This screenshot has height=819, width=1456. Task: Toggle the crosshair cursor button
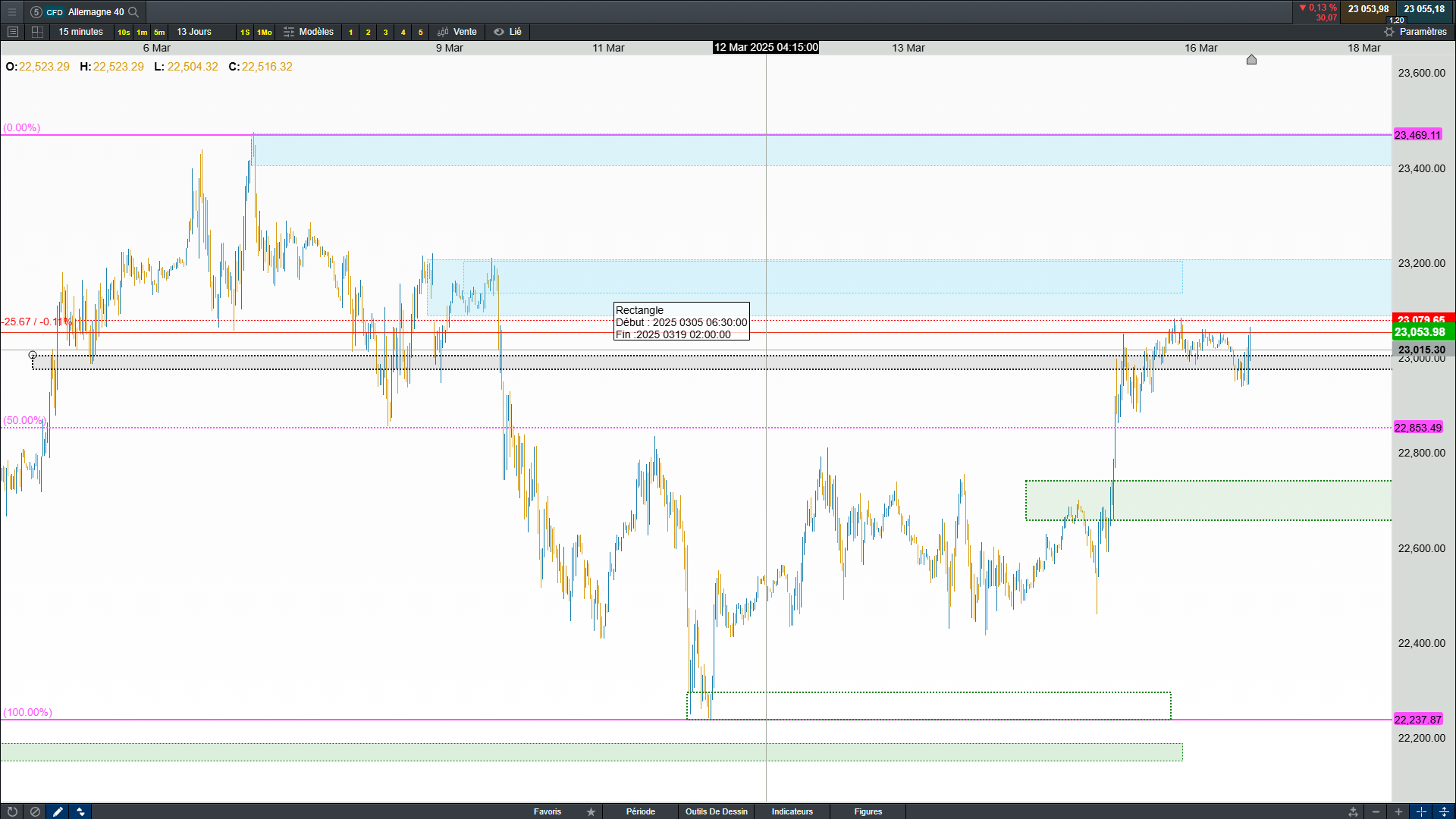coord(1421,811)
